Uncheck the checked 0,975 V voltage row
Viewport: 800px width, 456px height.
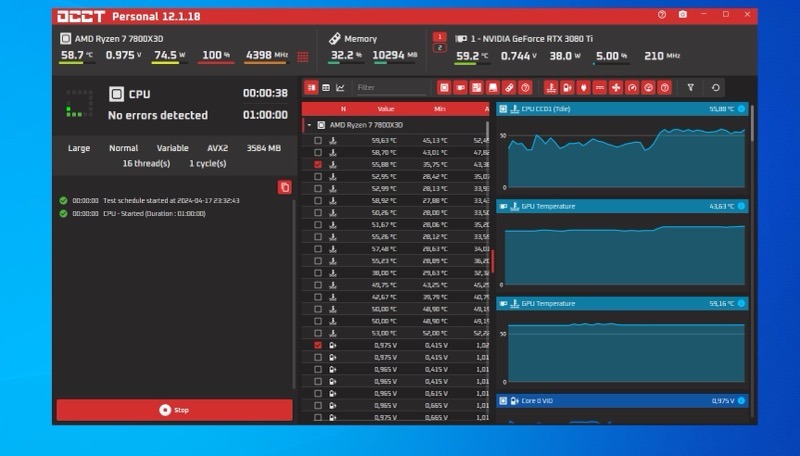tap(318, 345)
